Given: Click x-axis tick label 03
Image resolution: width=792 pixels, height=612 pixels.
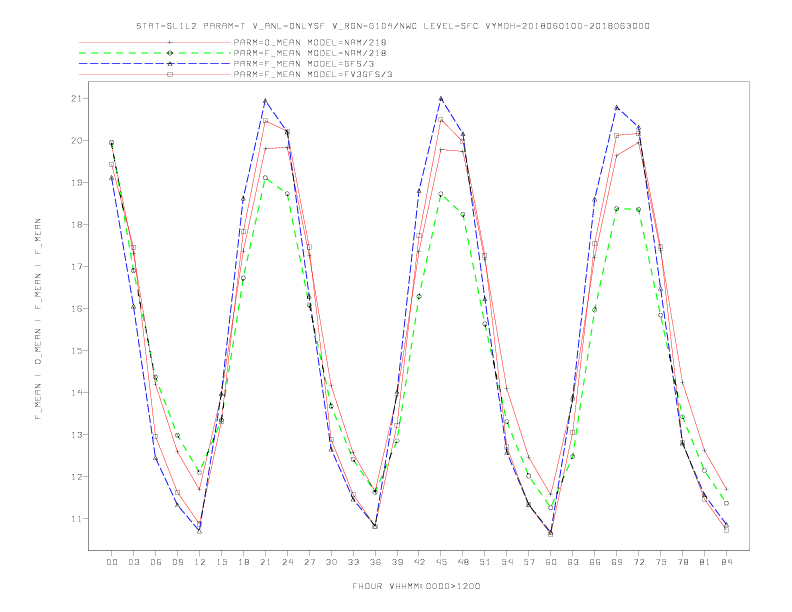Looking at the screenshot, I should [x=133, y=562].
